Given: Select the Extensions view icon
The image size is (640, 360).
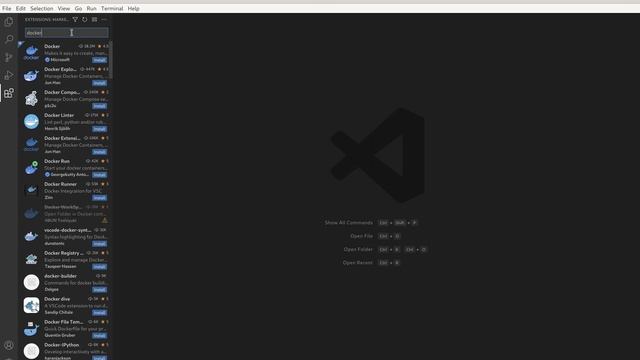Looking at the screenshot, I should [x=9, y=93].
